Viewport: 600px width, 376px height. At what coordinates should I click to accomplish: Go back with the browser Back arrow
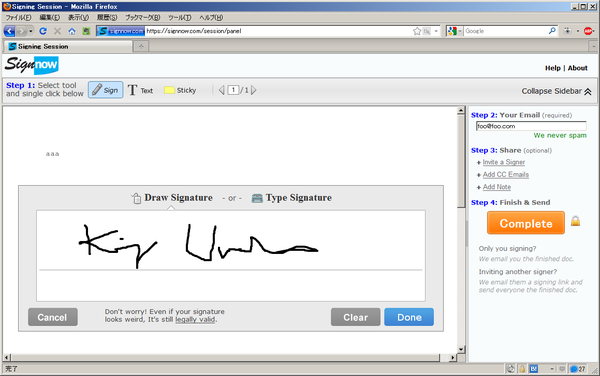[9, 31]
